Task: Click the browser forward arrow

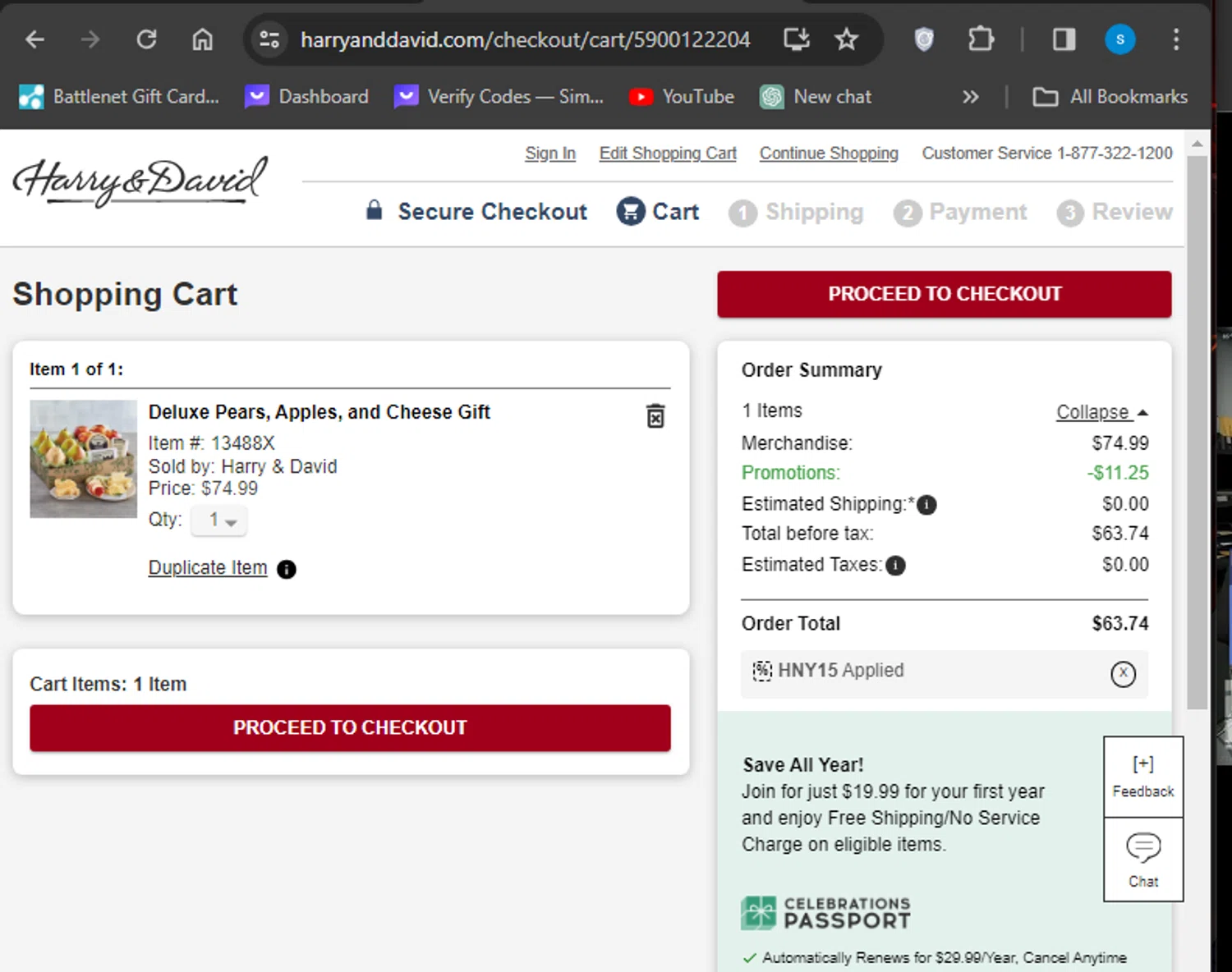Action: tap(90, 39)
